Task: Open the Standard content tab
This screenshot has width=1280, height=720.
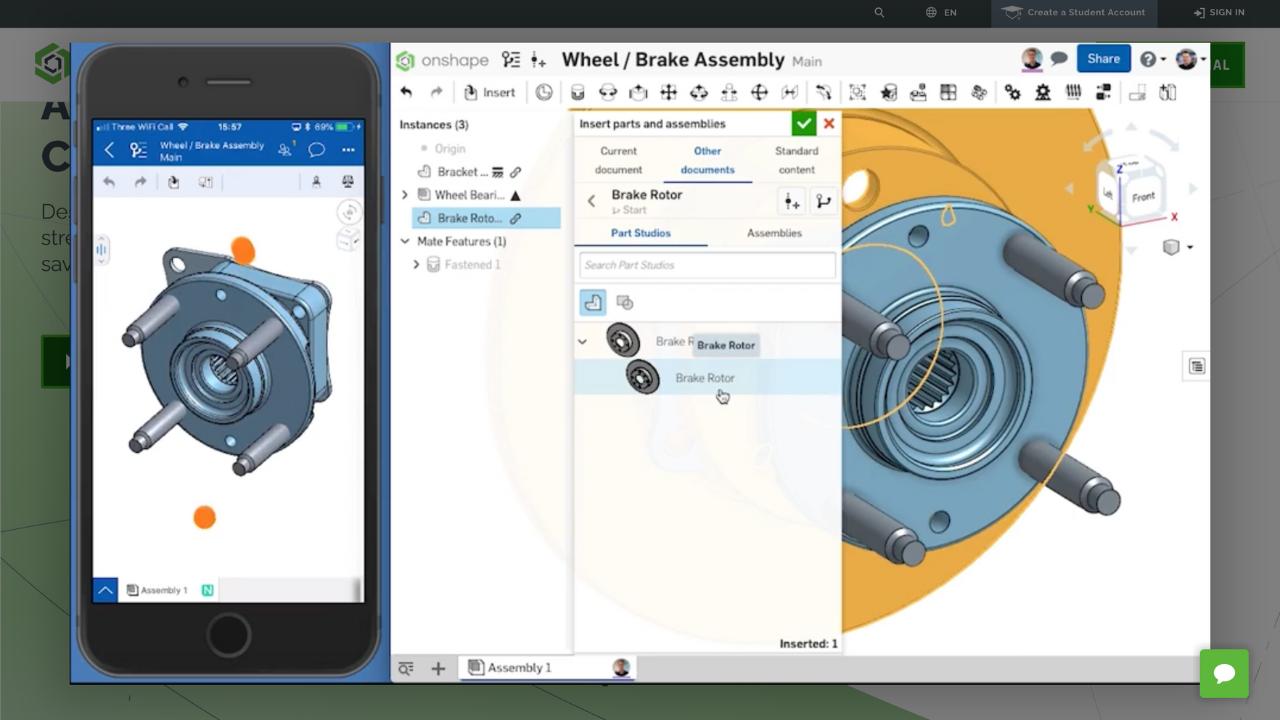Action: (796, 160)
